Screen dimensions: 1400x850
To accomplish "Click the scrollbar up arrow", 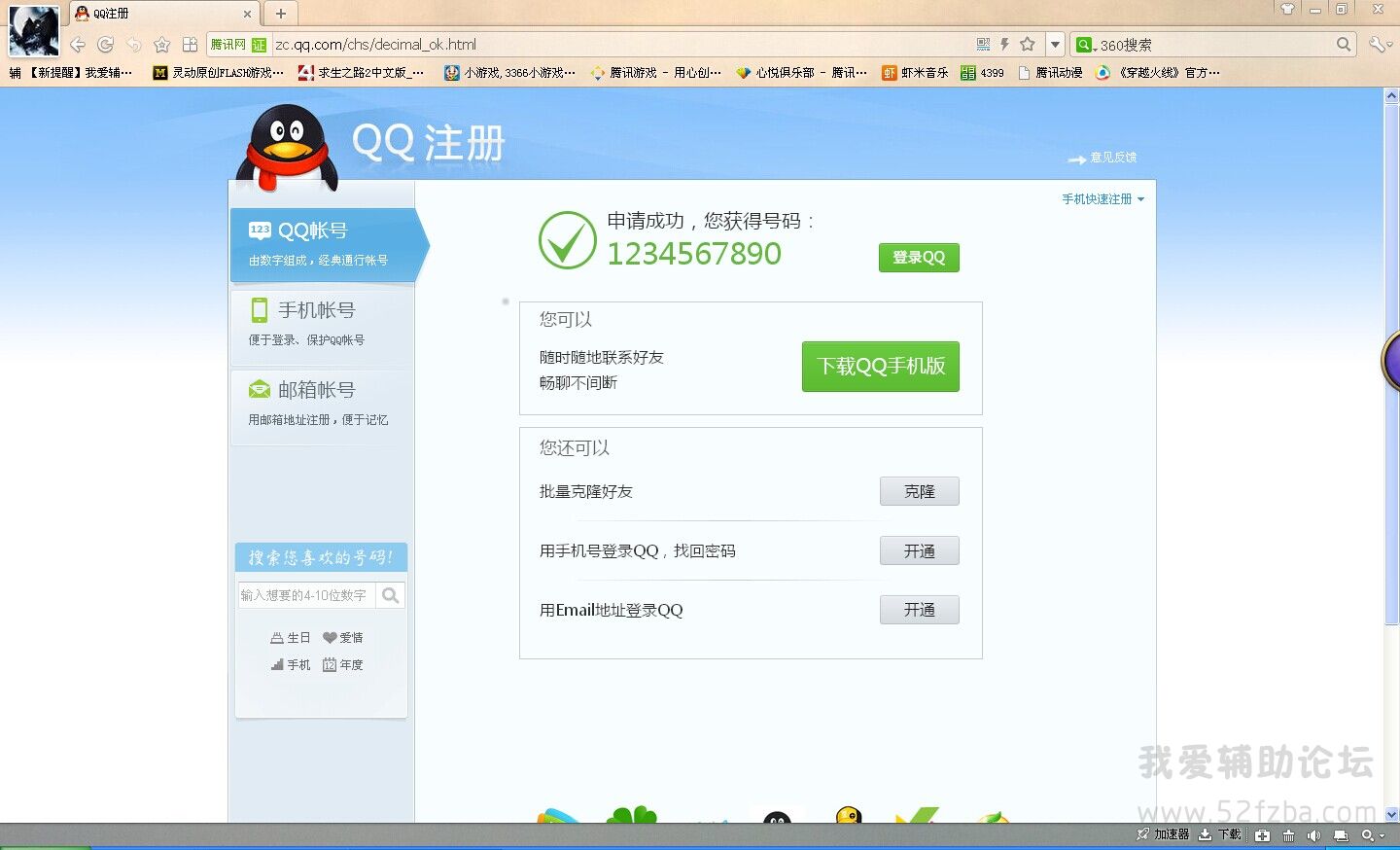I will click(1391, 95).
